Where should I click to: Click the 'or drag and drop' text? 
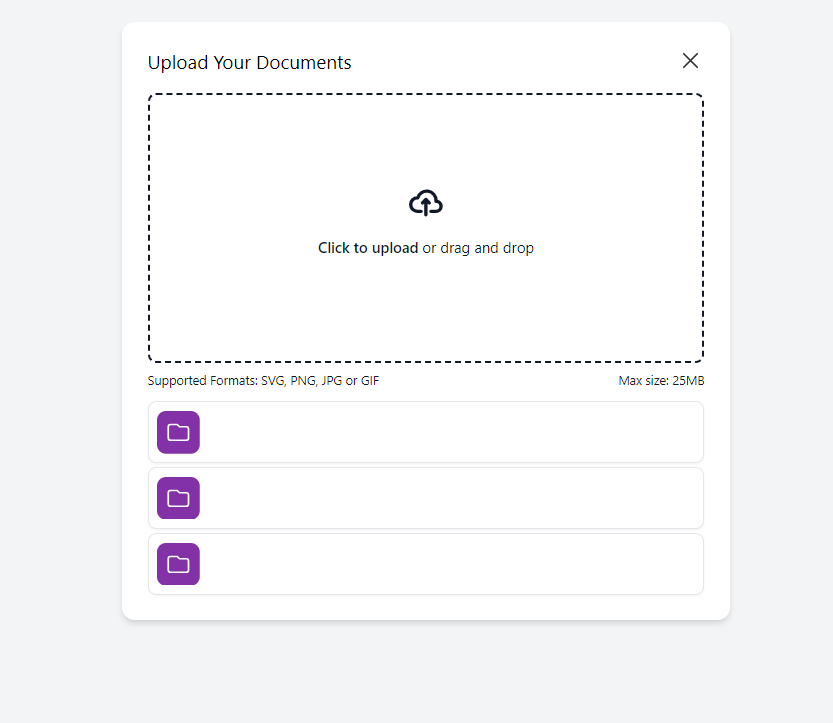tap(478, 248)
